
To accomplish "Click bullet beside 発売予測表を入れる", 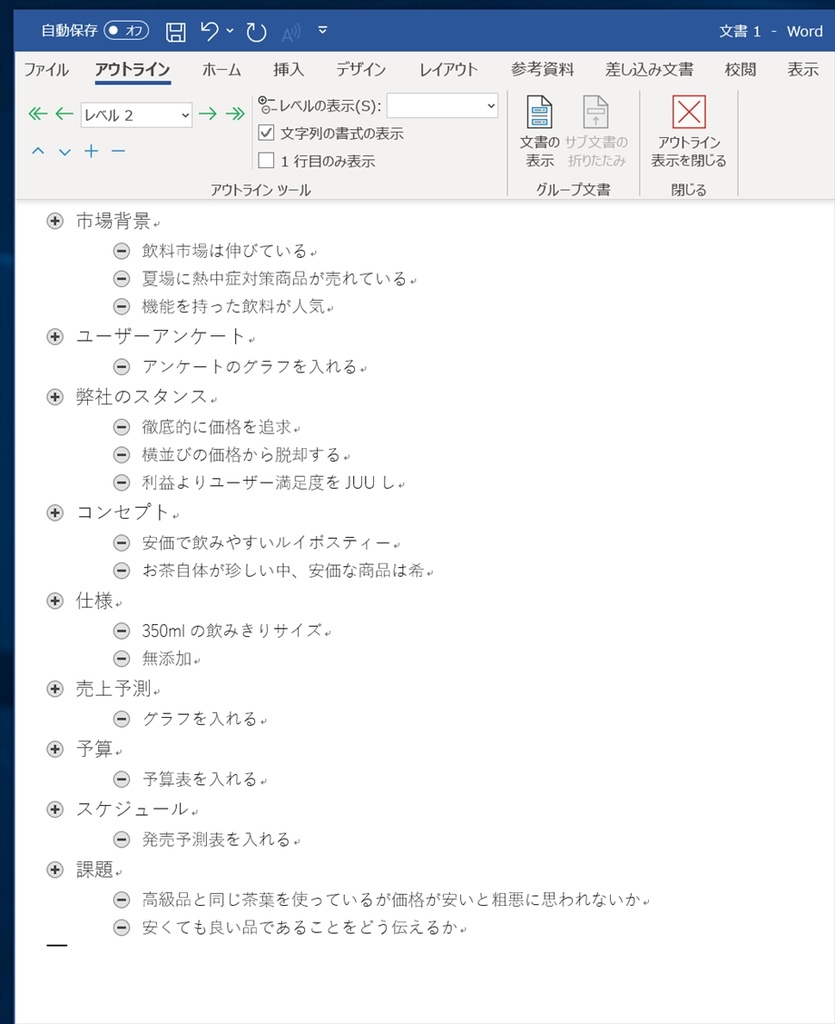I will (x=121, y=839).
